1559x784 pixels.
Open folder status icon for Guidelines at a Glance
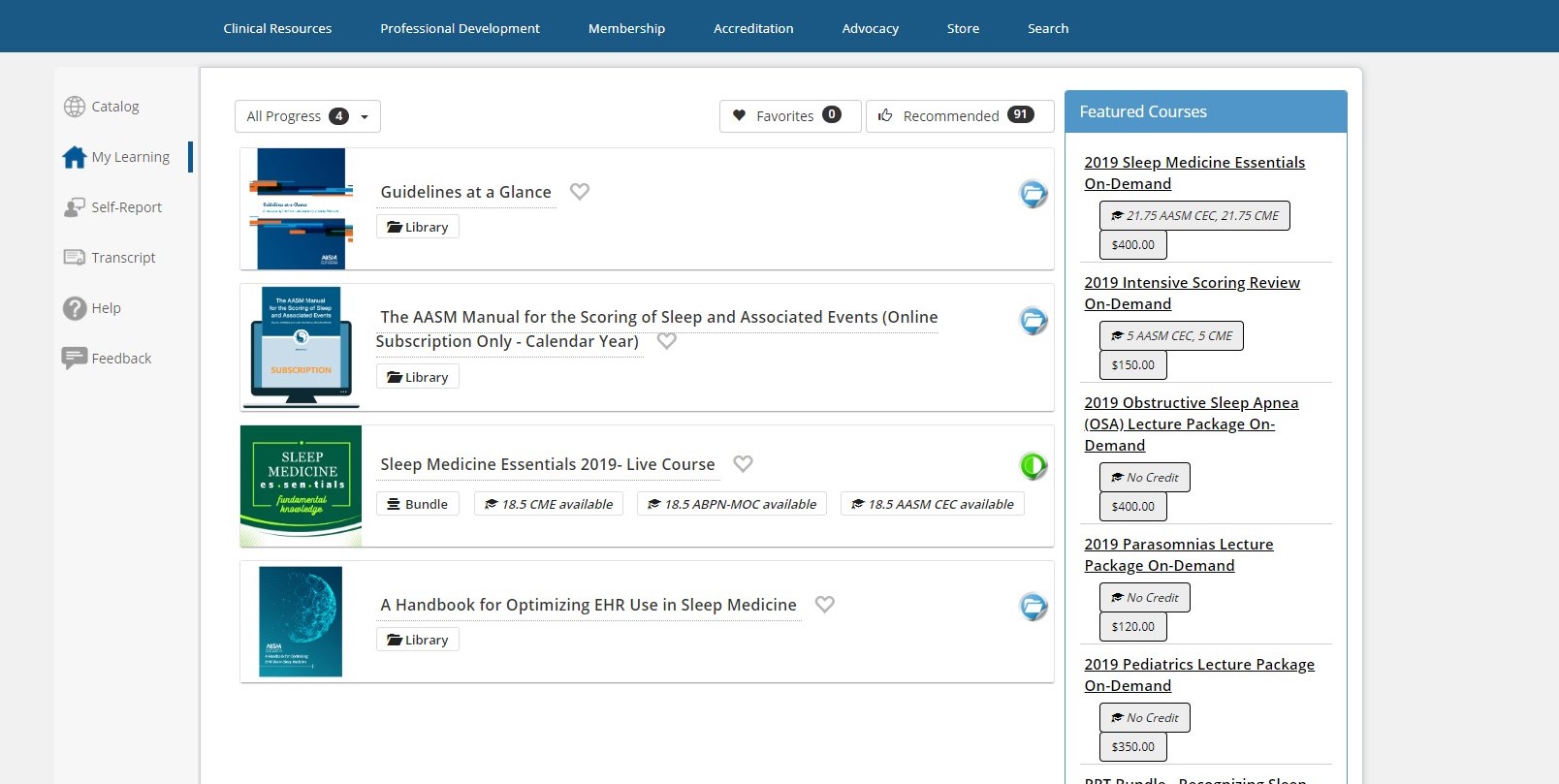point(1034,194)
